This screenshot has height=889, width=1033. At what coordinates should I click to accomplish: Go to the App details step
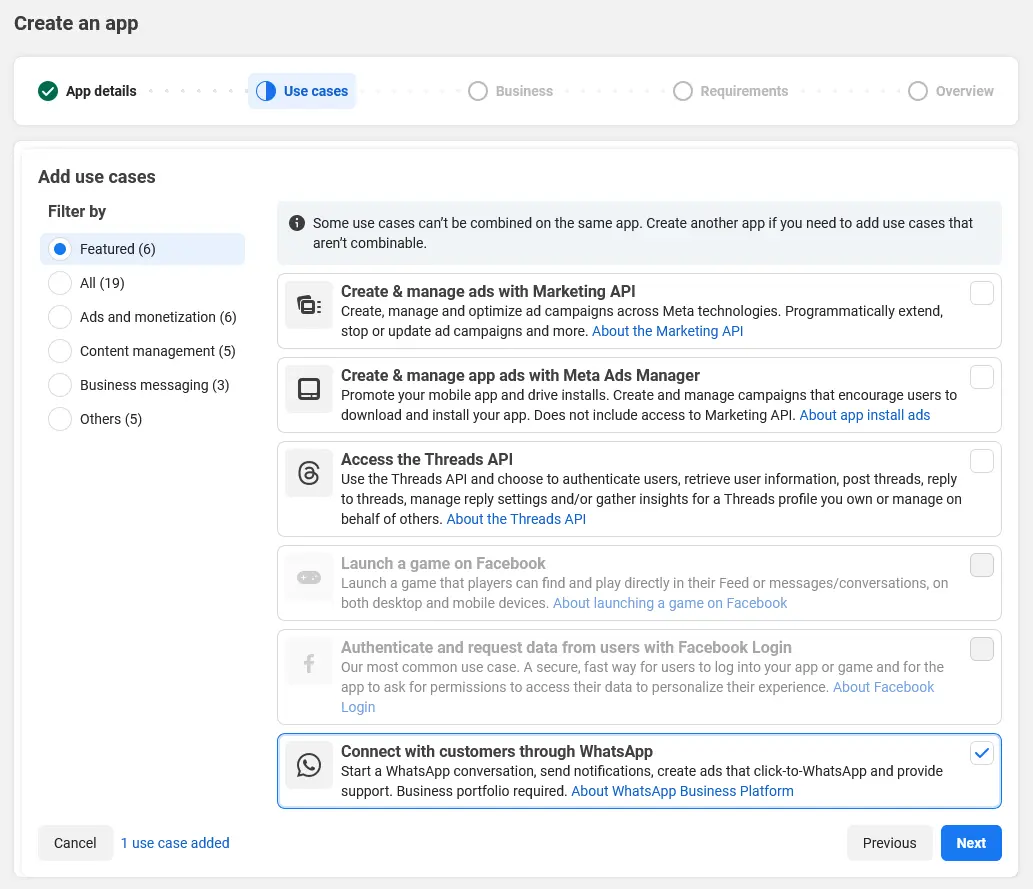tap(88, 91)
